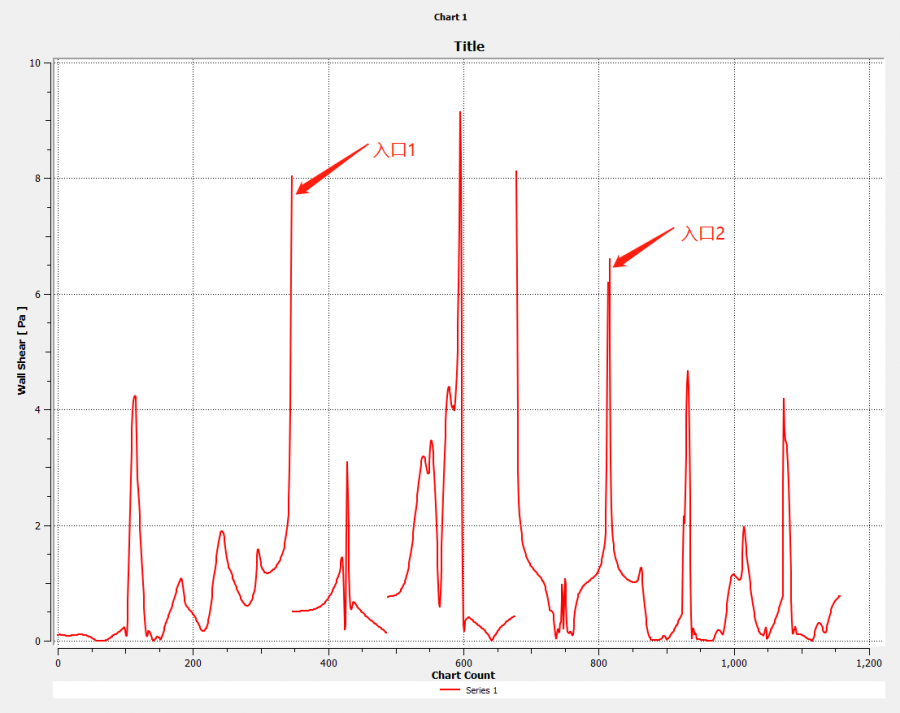Select the "入口1" annotation text
Viewport: 900px width, 713px height.
click(394, 150)
